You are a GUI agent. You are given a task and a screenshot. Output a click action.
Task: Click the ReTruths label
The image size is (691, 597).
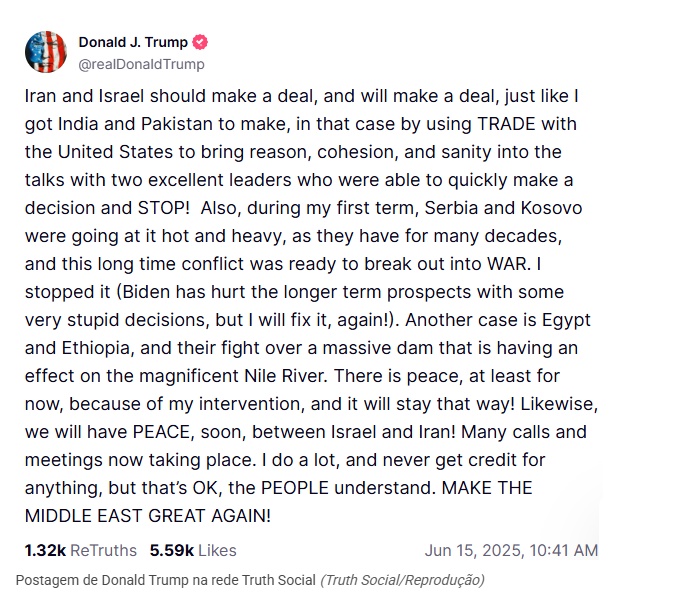pyautogui.click(x=104, y=551)
